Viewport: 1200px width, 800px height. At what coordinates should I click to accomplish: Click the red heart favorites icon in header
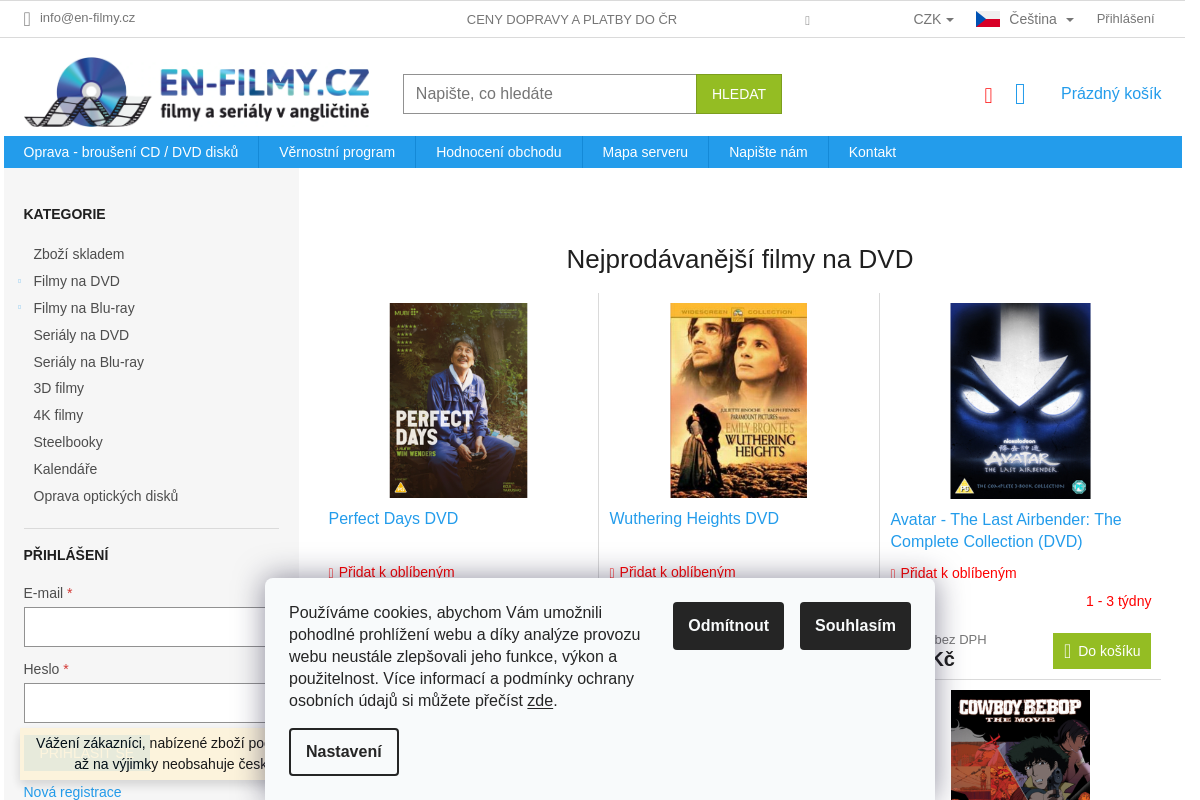pyautogui.click(x=988, y=95)
